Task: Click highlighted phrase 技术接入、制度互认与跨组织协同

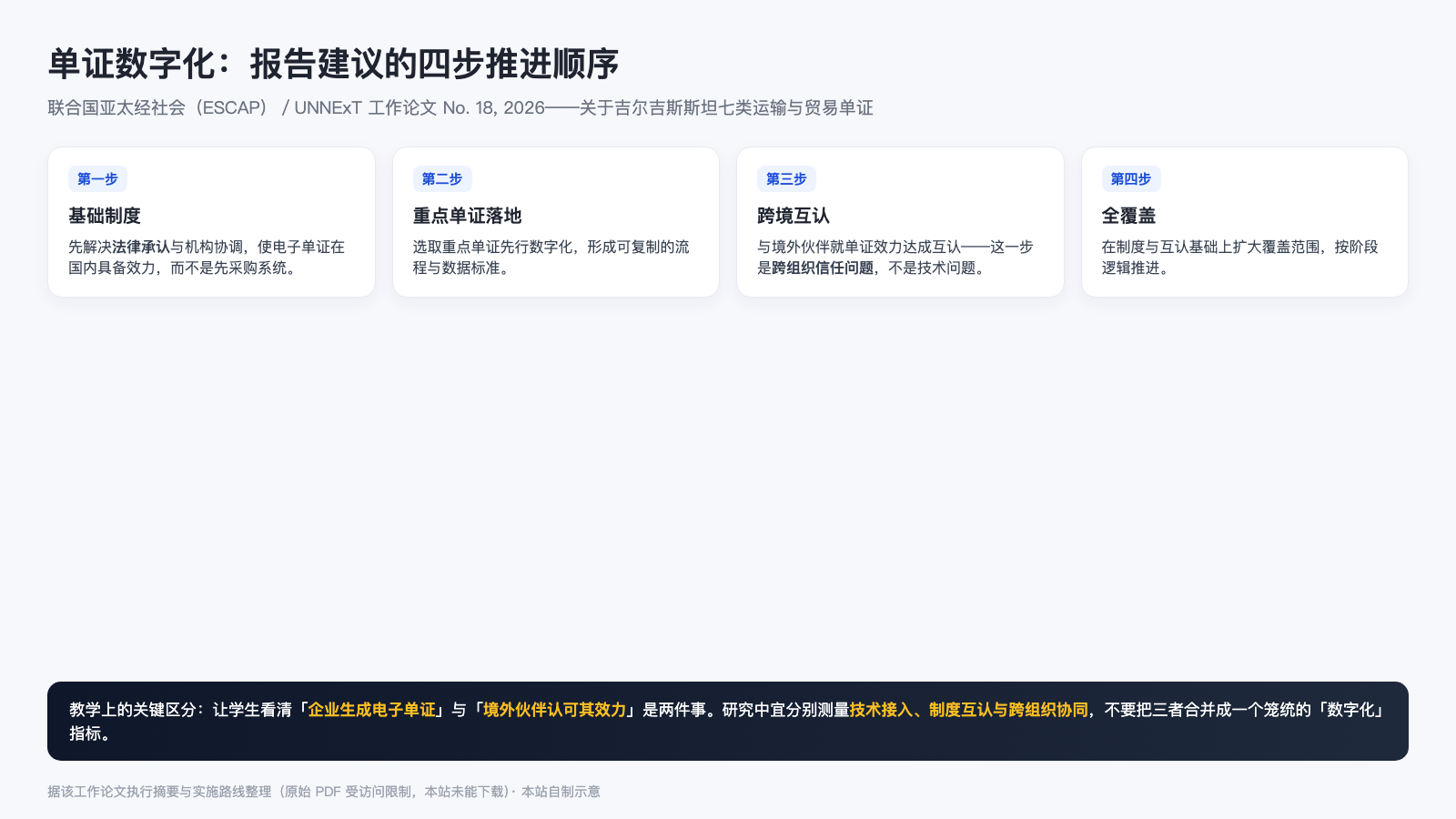Action: (969, 710)
